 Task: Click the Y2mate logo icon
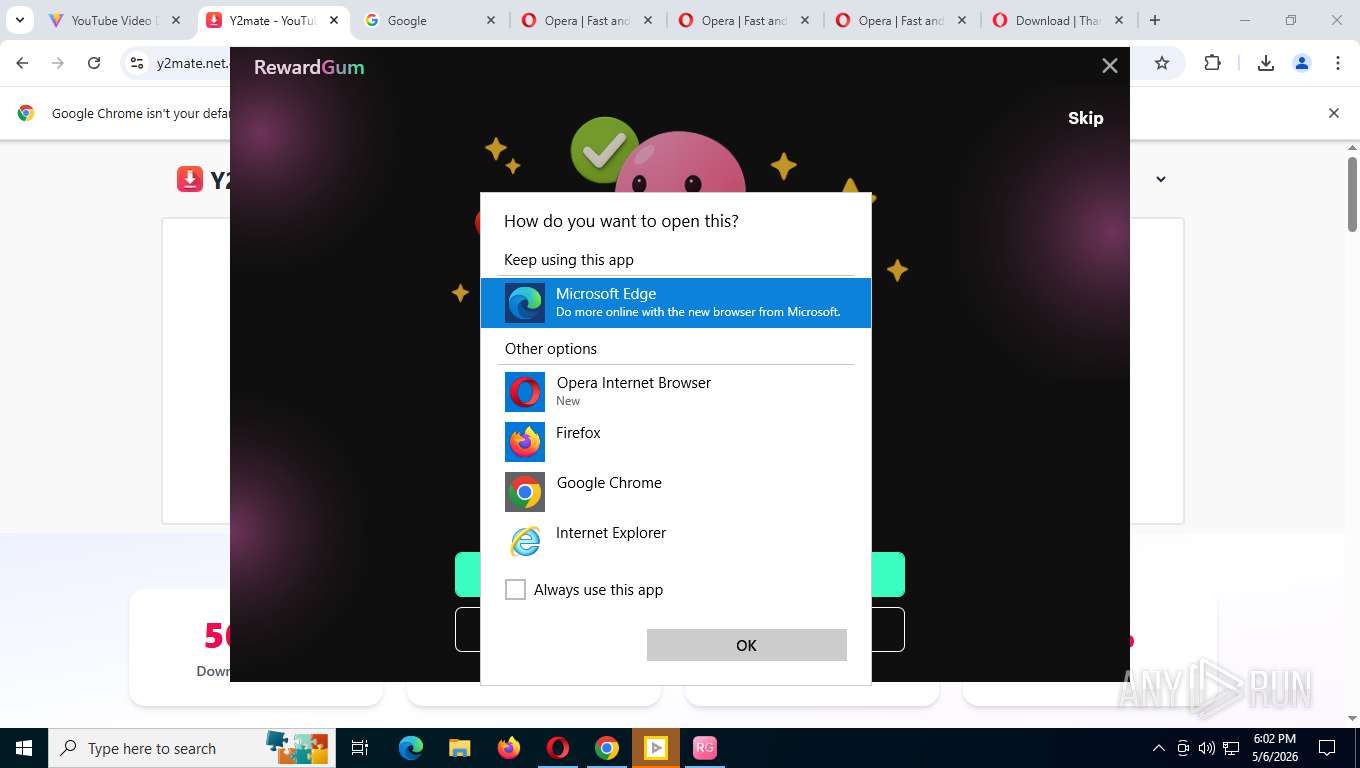pos(190,179)
